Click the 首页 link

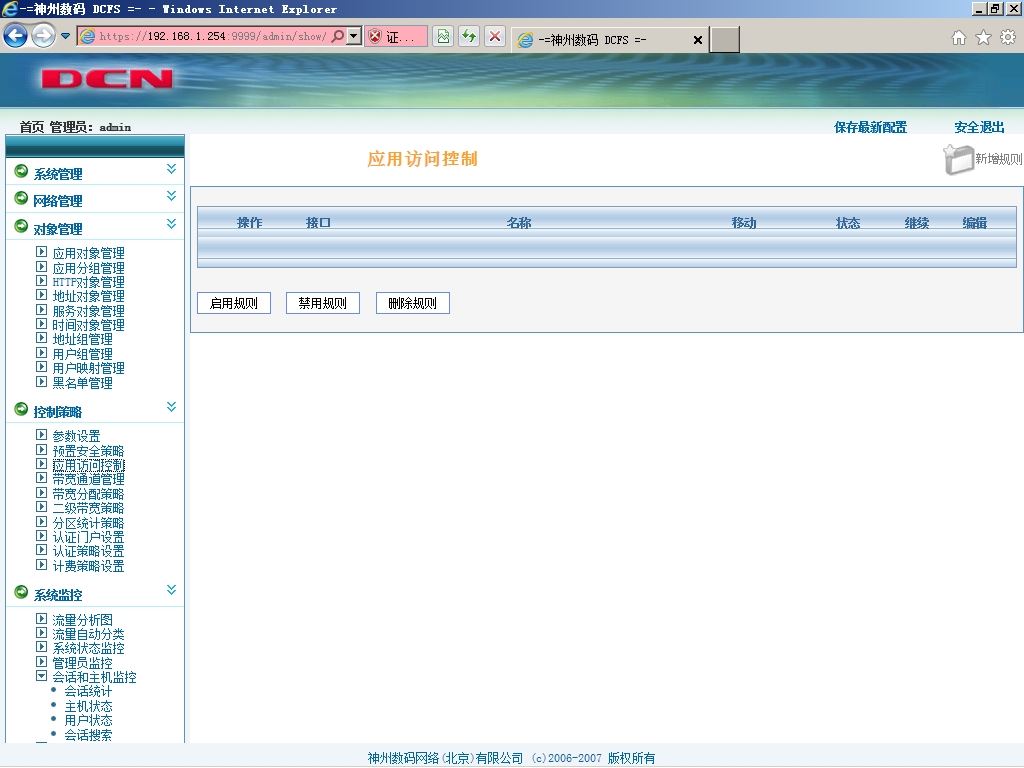pyautogui.click(x=31, y=127)
